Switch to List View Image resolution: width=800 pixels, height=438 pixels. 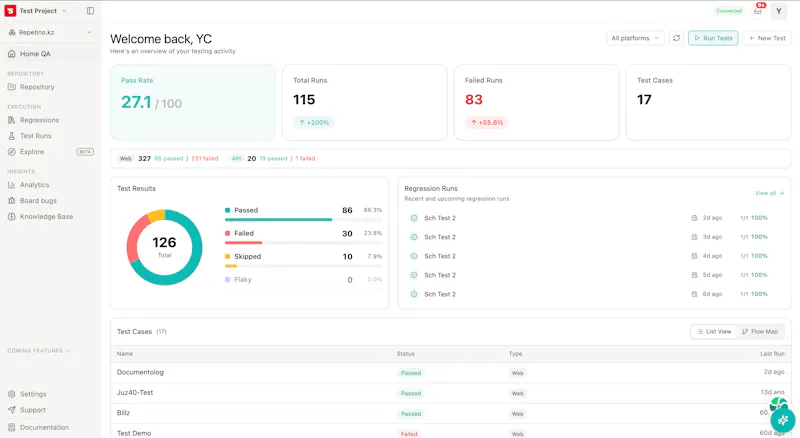(714, 332)
